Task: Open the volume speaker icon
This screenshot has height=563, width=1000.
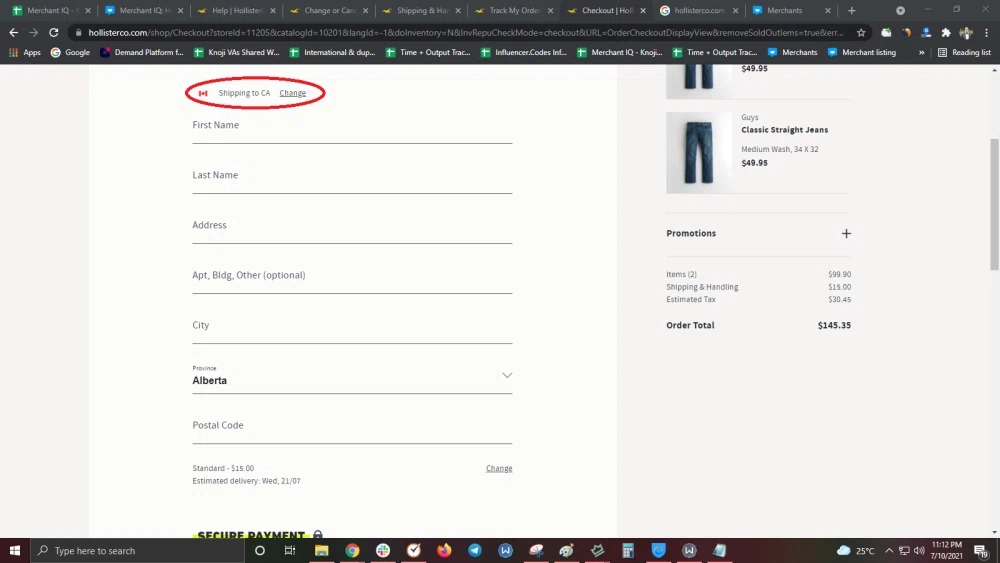Action: 919,550
